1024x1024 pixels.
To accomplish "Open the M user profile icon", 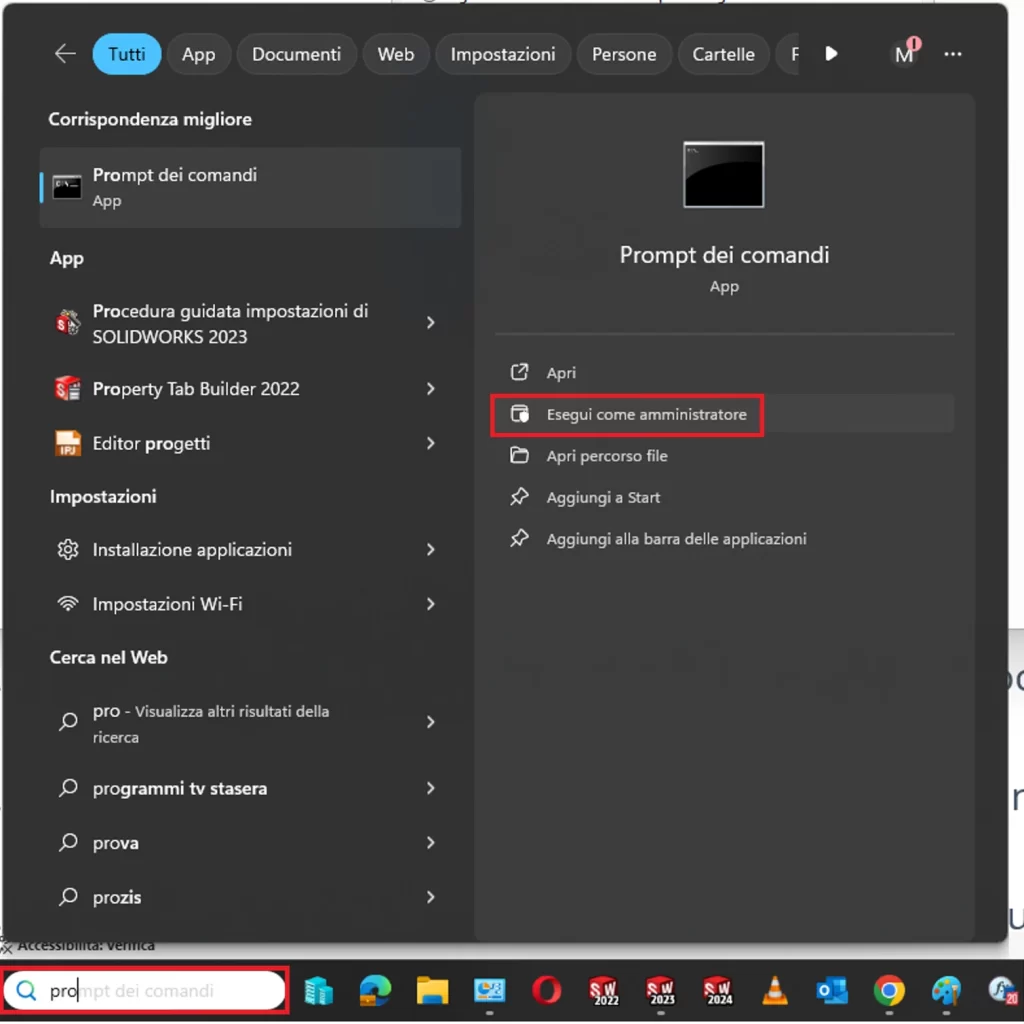I will 904,54.
